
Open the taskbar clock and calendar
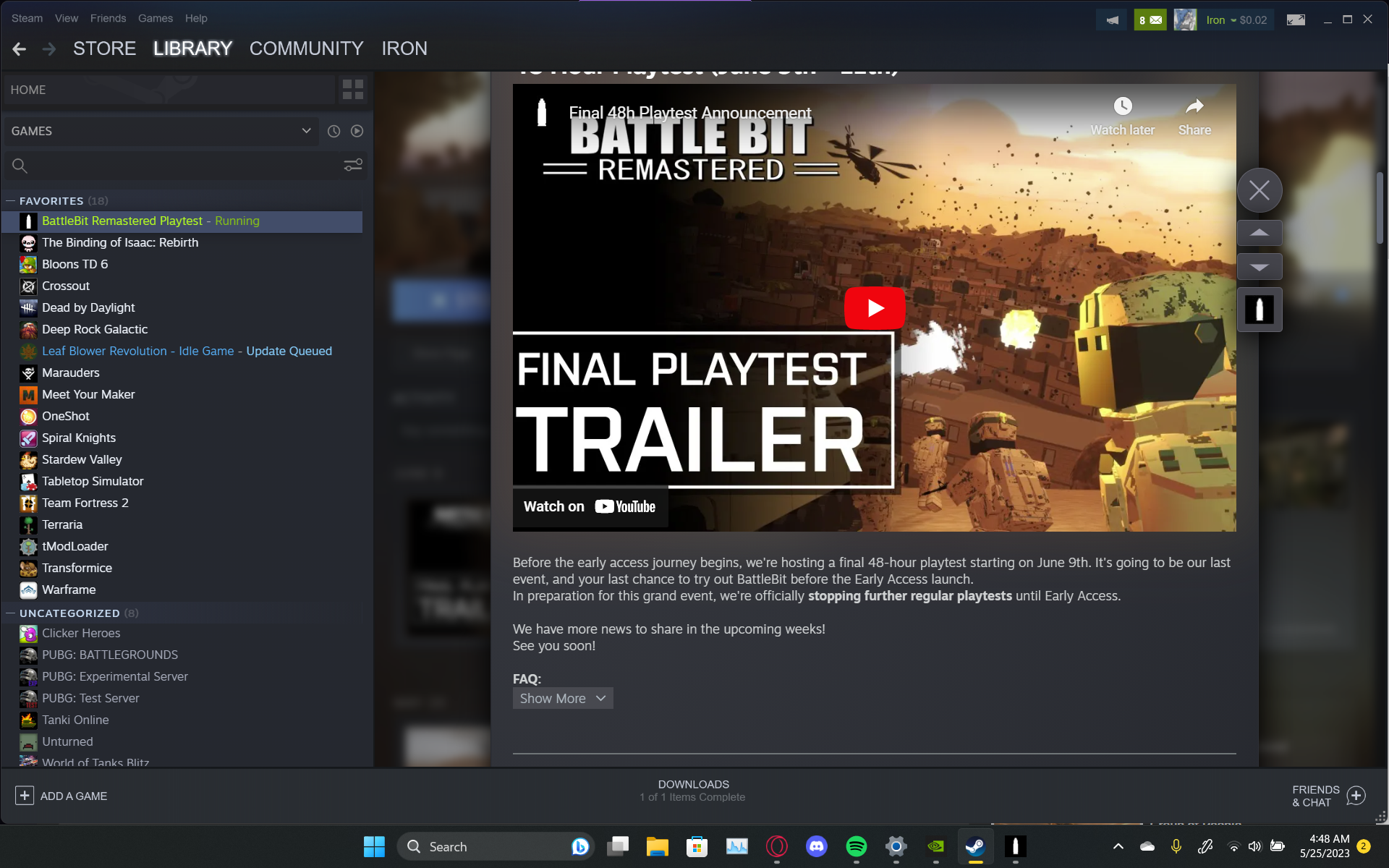tap(1325, 846)
